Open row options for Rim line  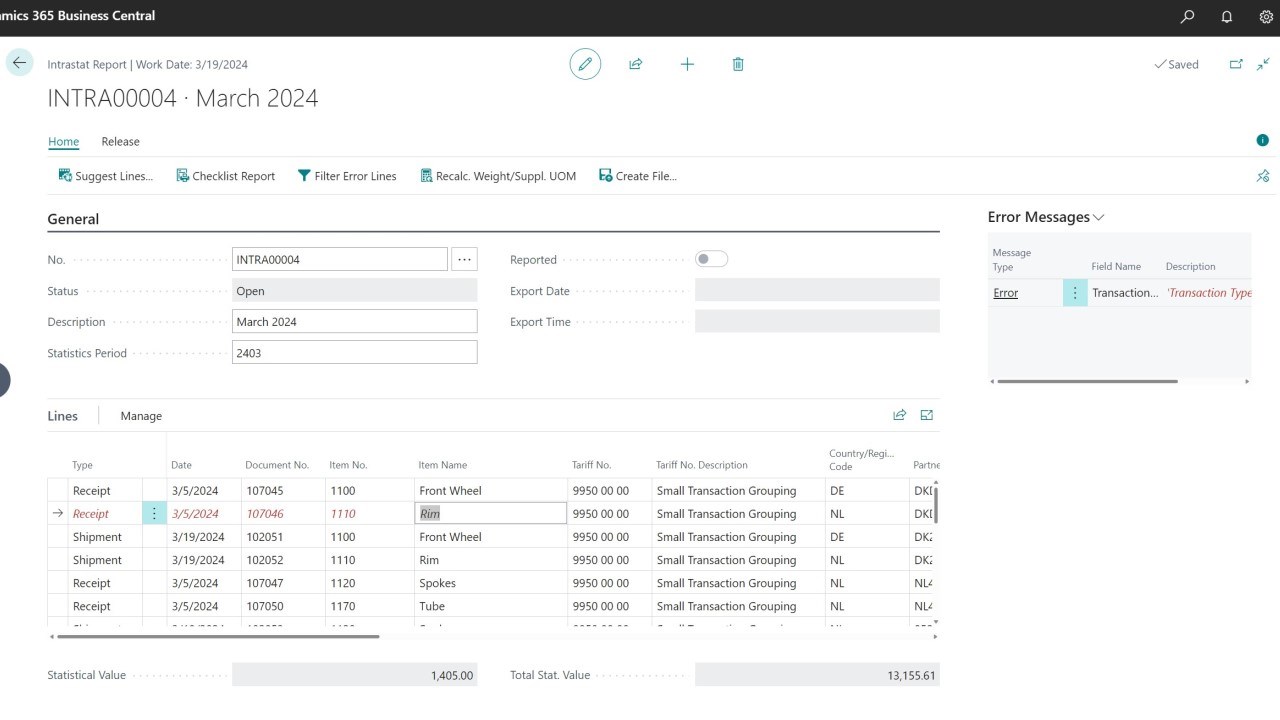point(154,514)
